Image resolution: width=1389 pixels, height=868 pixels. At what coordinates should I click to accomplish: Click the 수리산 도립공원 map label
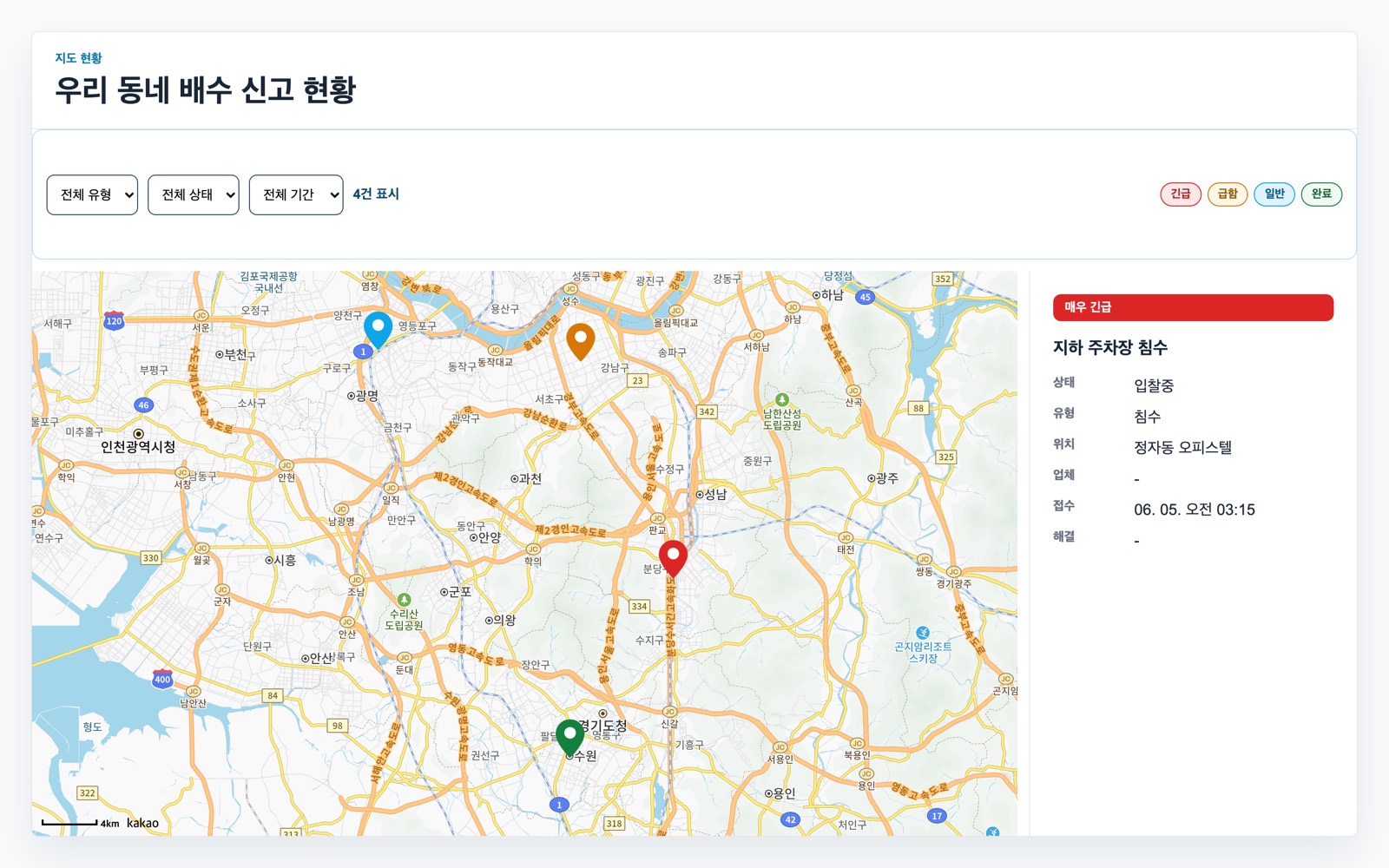pos(404,619)
